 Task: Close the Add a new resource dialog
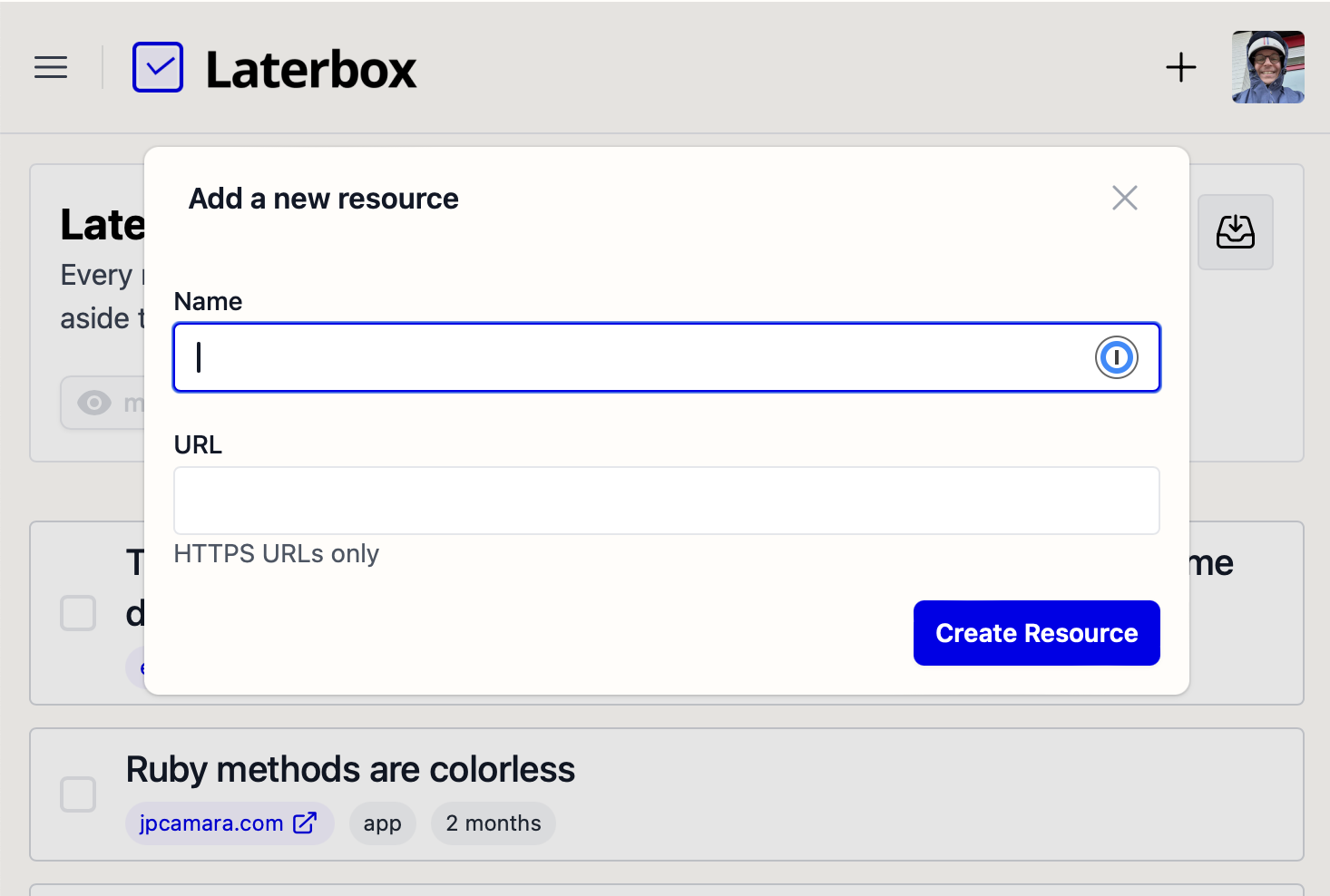tap(1125, 198)
